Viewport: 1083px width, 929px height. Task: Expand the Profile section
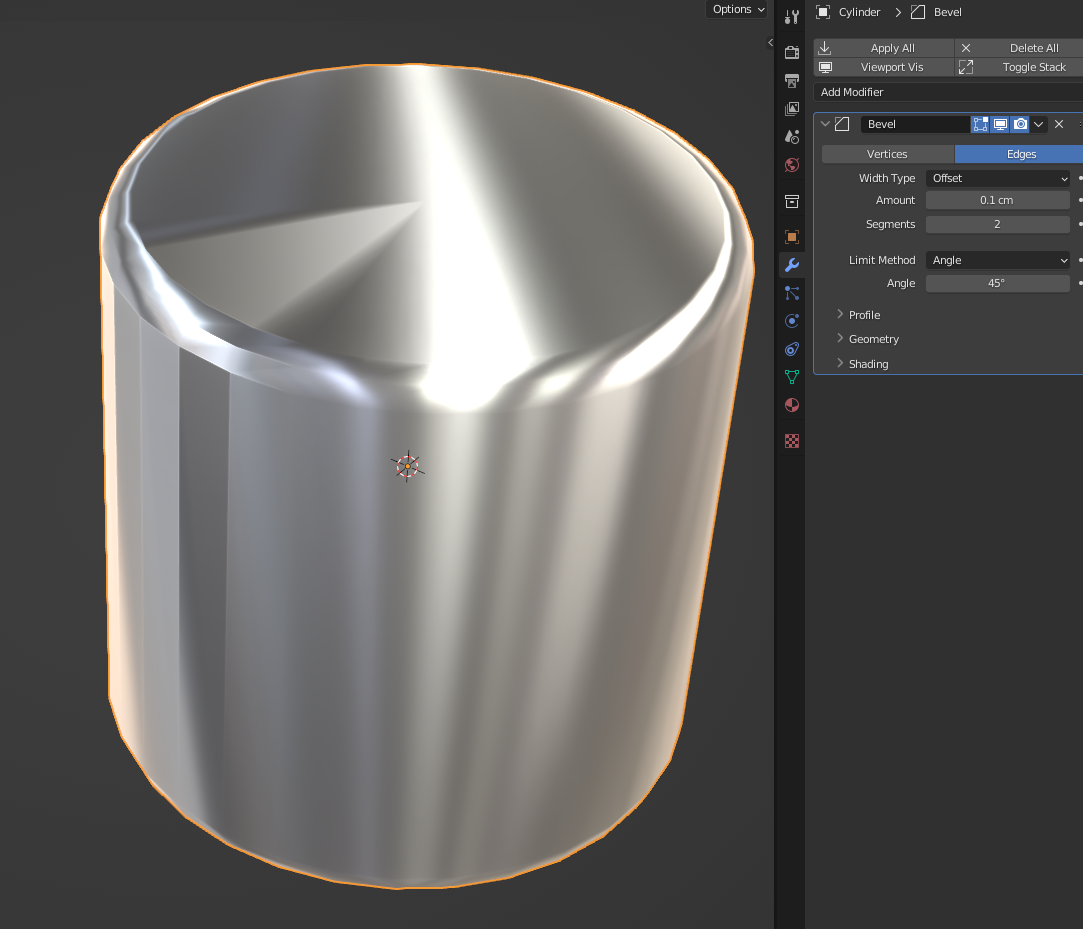864,315
